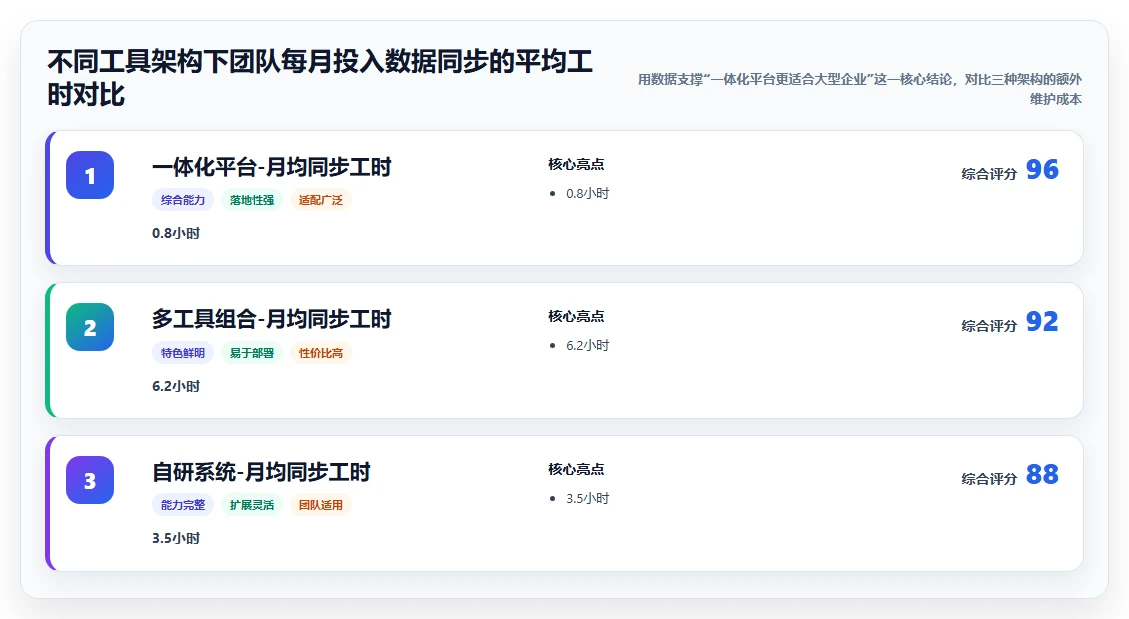Image resolution: width=1129 pixels, height=619 pixels.
Task: Select the 能力完整 tag
Action: [183, 505]
